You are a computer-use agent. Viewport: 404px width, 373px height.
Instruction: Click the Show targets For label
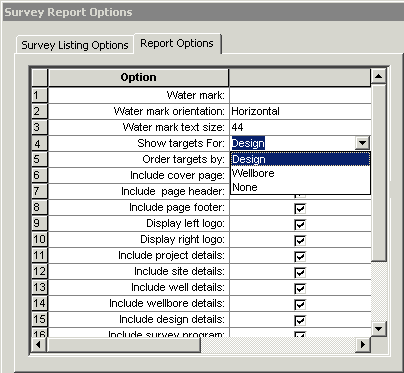[x=181, y=143]
